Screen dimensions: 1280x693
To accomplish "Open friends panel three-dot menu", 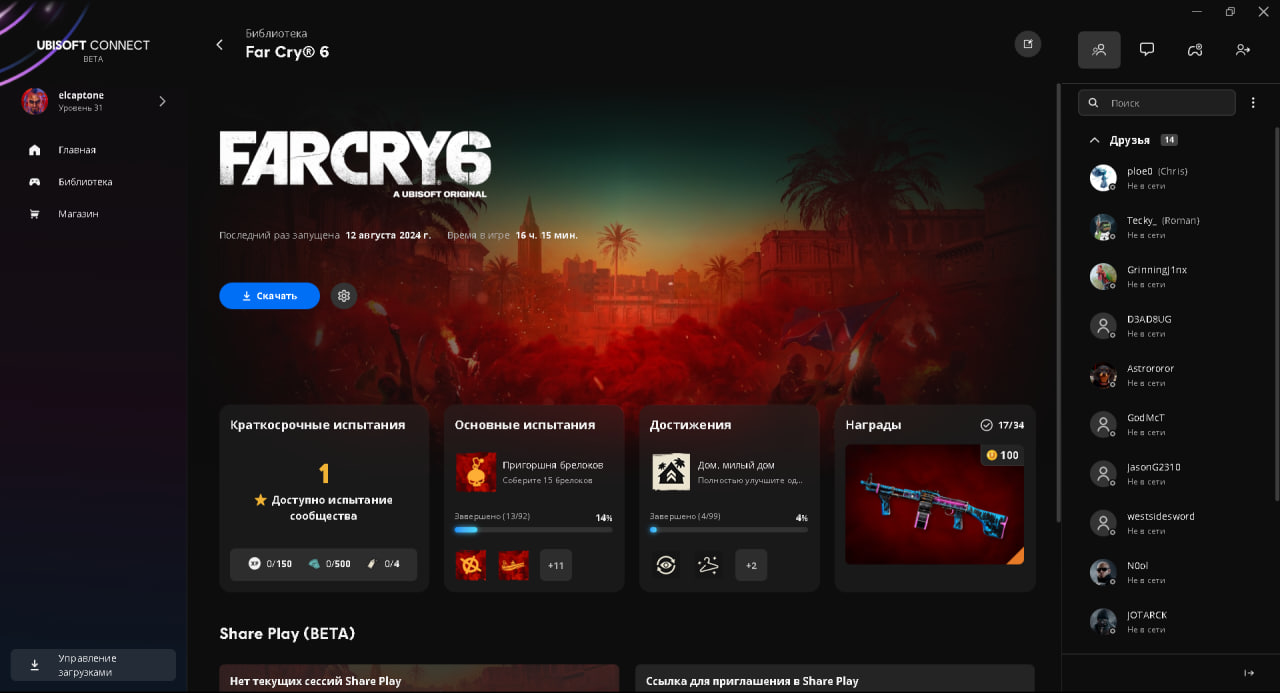I will pos(1253,103).
